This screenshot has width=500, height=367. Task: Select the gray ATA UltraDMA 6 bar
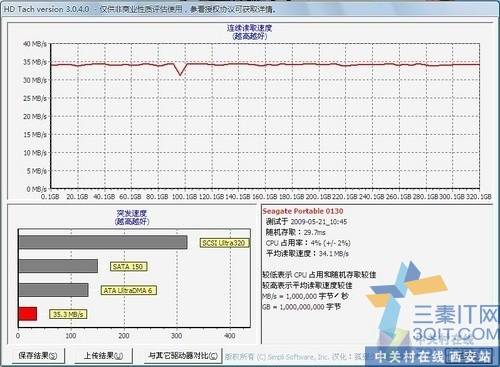tap(53, 290)
